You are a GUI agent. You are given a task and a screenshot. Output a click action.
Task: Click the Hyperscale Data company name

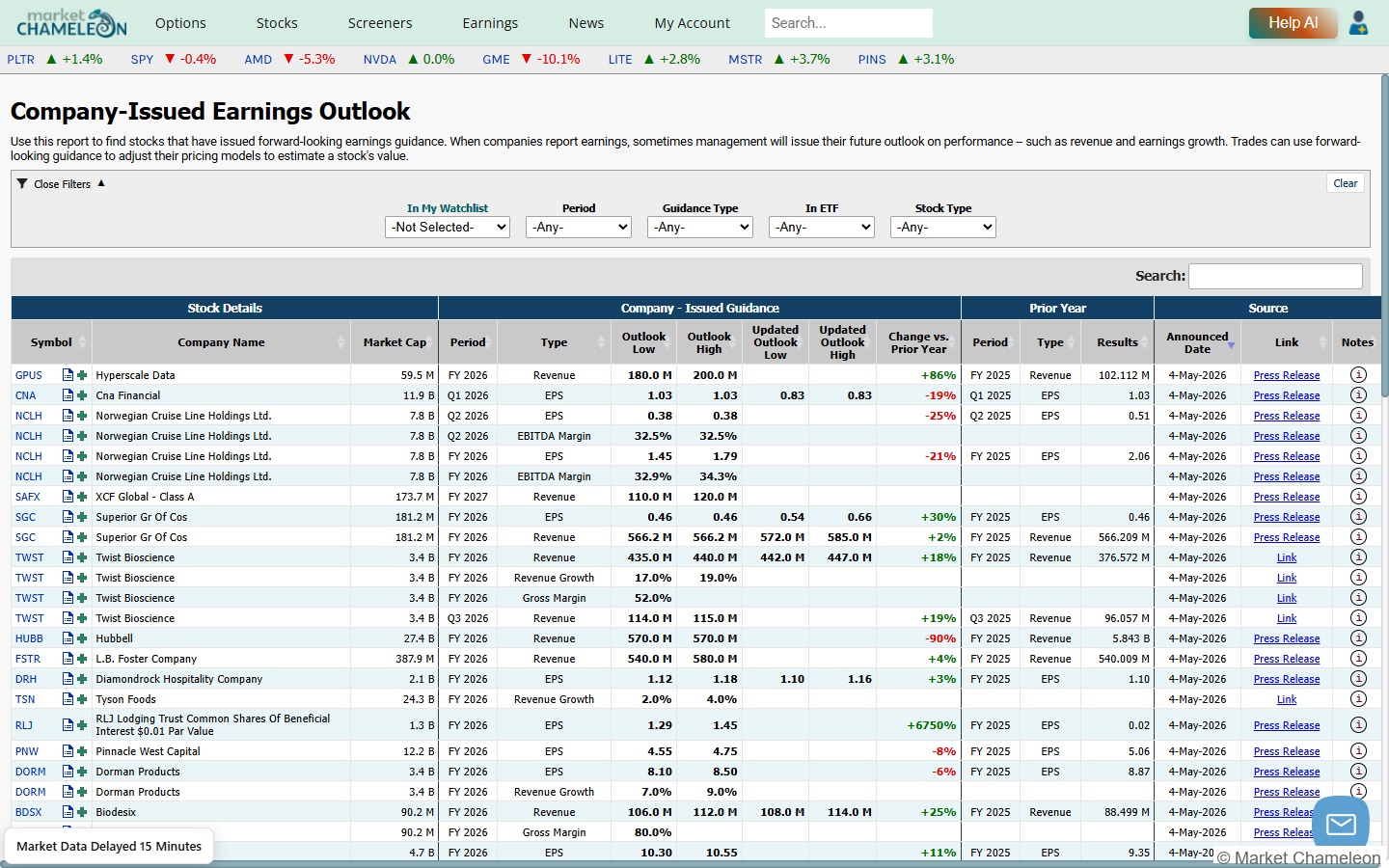(x=135, y=375)
